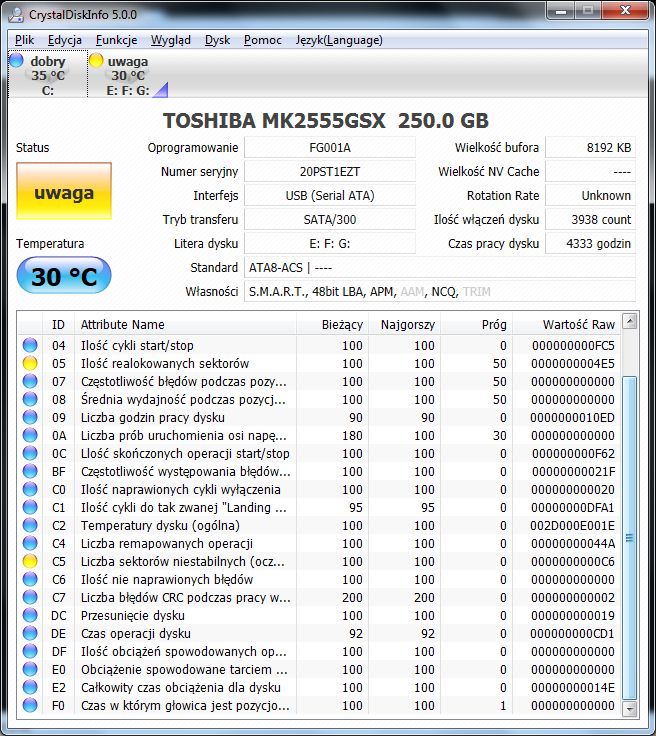Click the transfer mode field SATA/300

[x=330, y=220]
